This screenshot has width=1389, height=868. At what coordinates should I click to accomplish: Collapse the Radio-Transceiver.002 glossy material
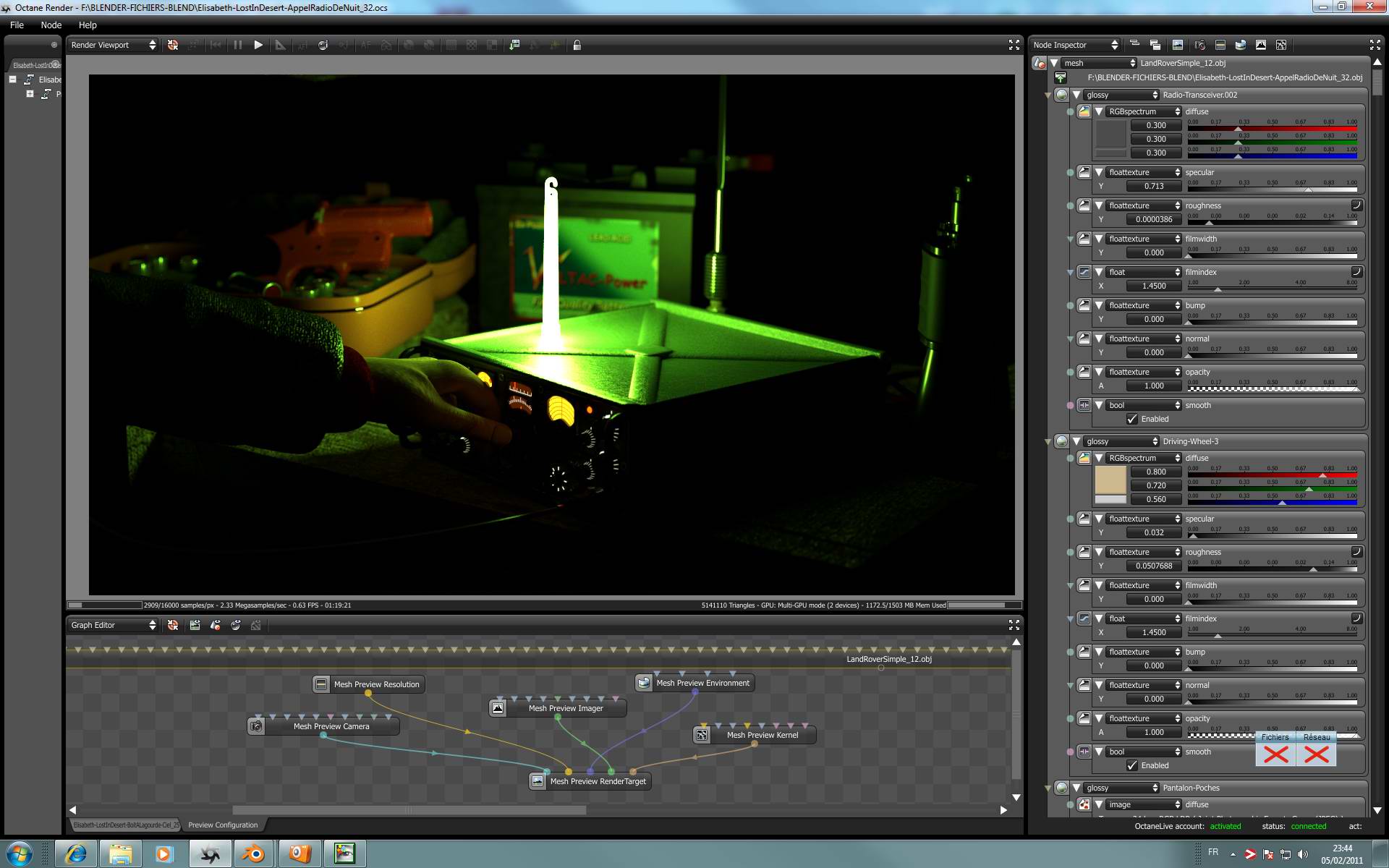[1076, 95]
